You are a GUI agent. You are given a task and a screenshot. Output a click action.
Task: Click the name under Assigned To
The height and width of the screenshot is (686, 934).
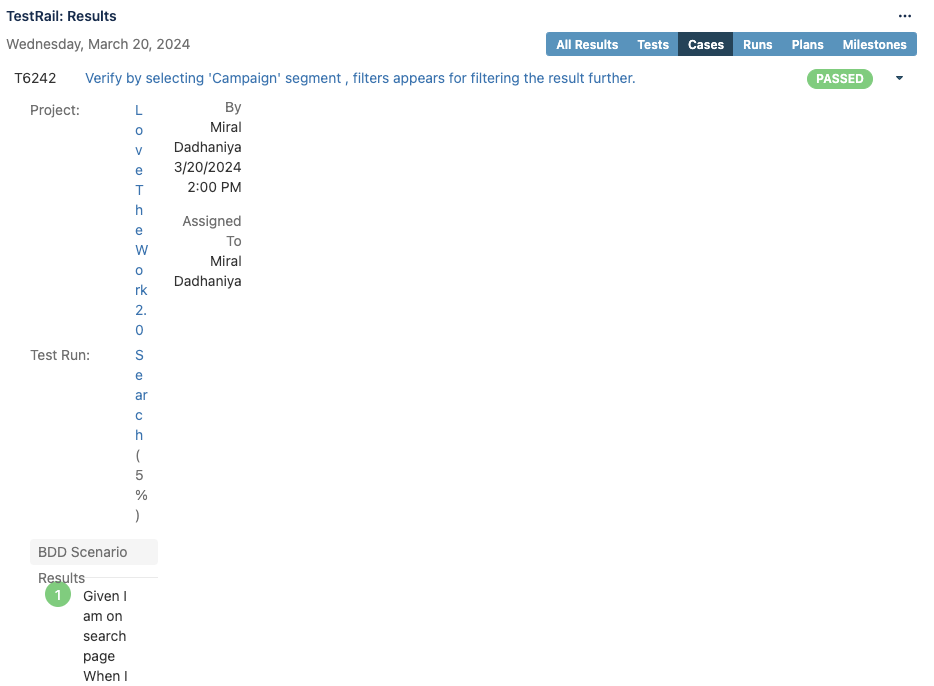(207, 271)
